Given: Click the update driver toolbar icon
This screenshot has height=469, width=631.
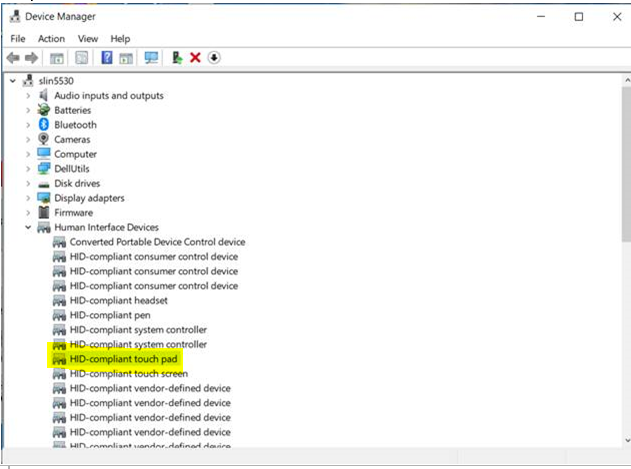Looking at the screenshot, I should (177, 58).
